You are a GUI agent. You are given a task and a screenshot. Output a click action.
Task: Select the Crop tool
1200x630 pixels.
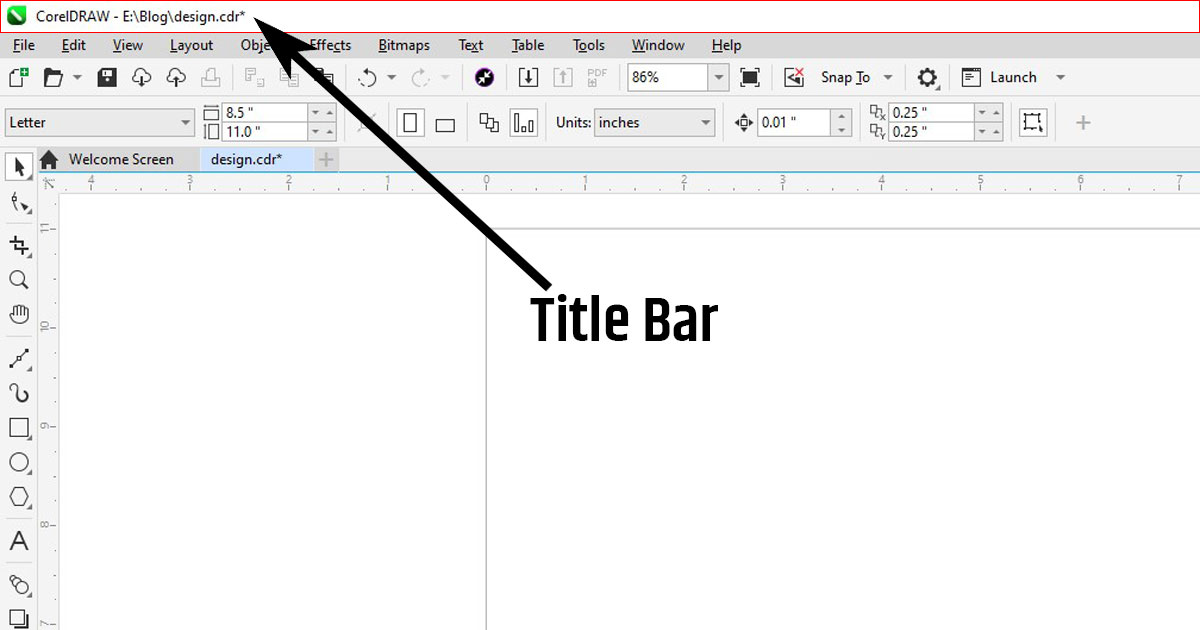point(18,245)
